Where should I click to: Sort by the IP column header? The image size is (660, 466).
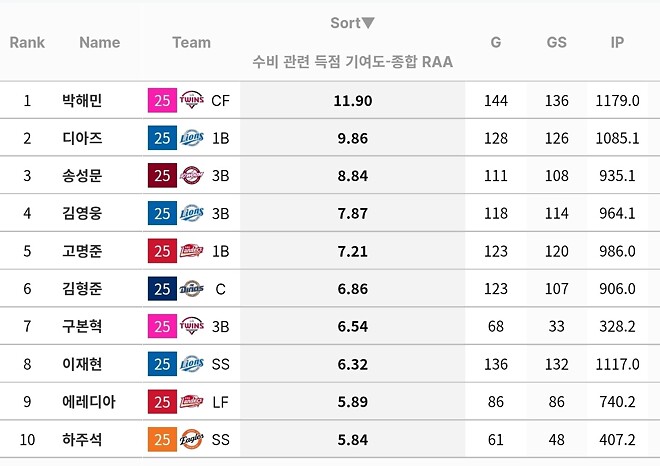click(618, 42)
